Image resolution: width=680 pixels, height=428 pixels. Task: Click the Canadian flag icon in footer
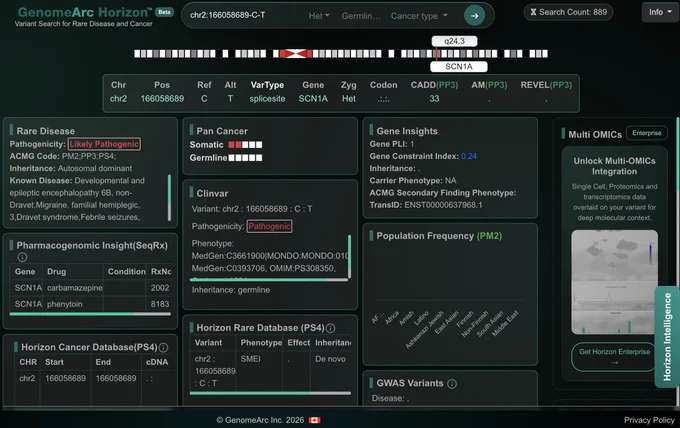pos(314,420)
